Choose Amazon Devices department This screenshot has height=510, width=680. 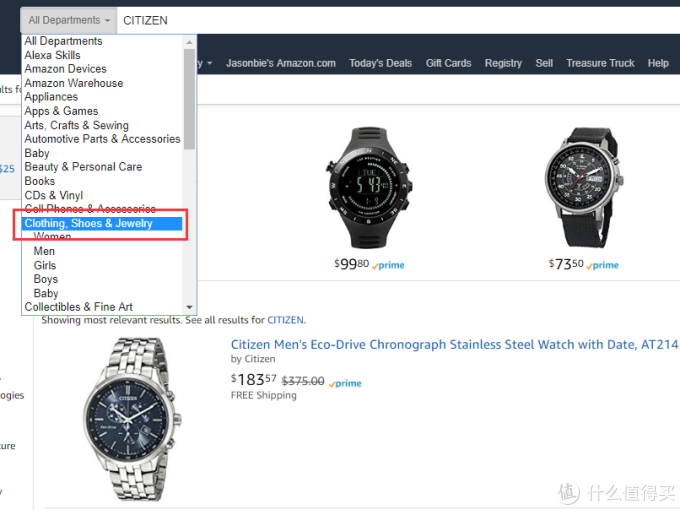[65, 69]
